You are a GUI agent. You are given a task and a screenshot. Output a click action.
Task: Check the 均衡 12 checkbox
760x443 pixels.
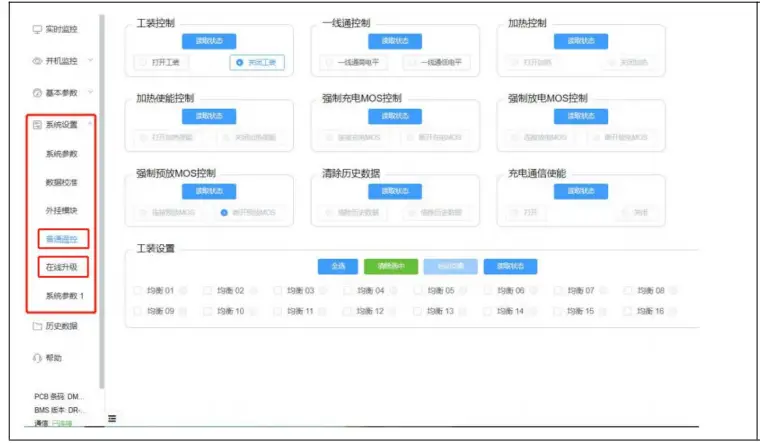click(348, 311)
